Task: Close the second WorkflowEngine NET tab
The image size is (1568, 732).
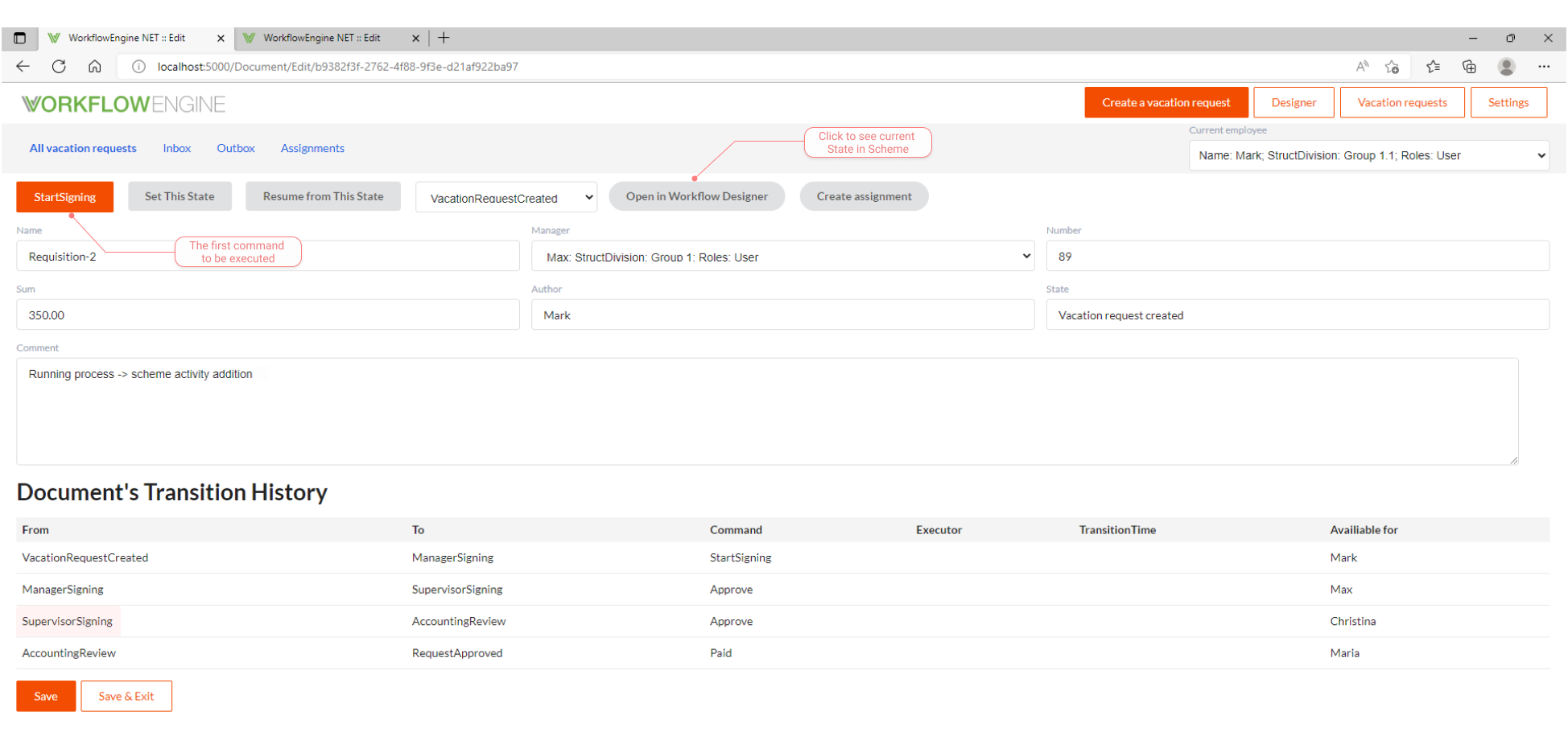Action: coord(415,38)
